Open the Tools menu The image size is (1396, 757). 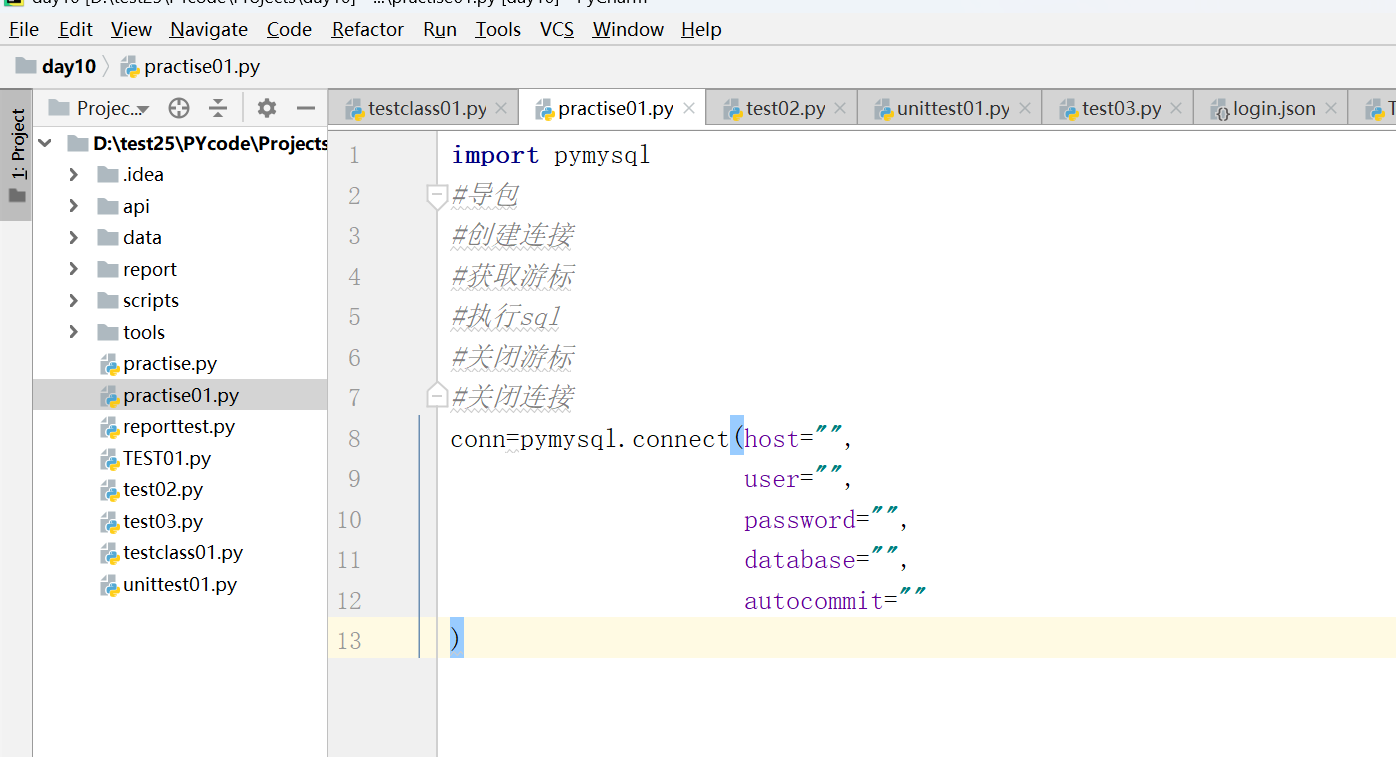click(x=498, y=29)
